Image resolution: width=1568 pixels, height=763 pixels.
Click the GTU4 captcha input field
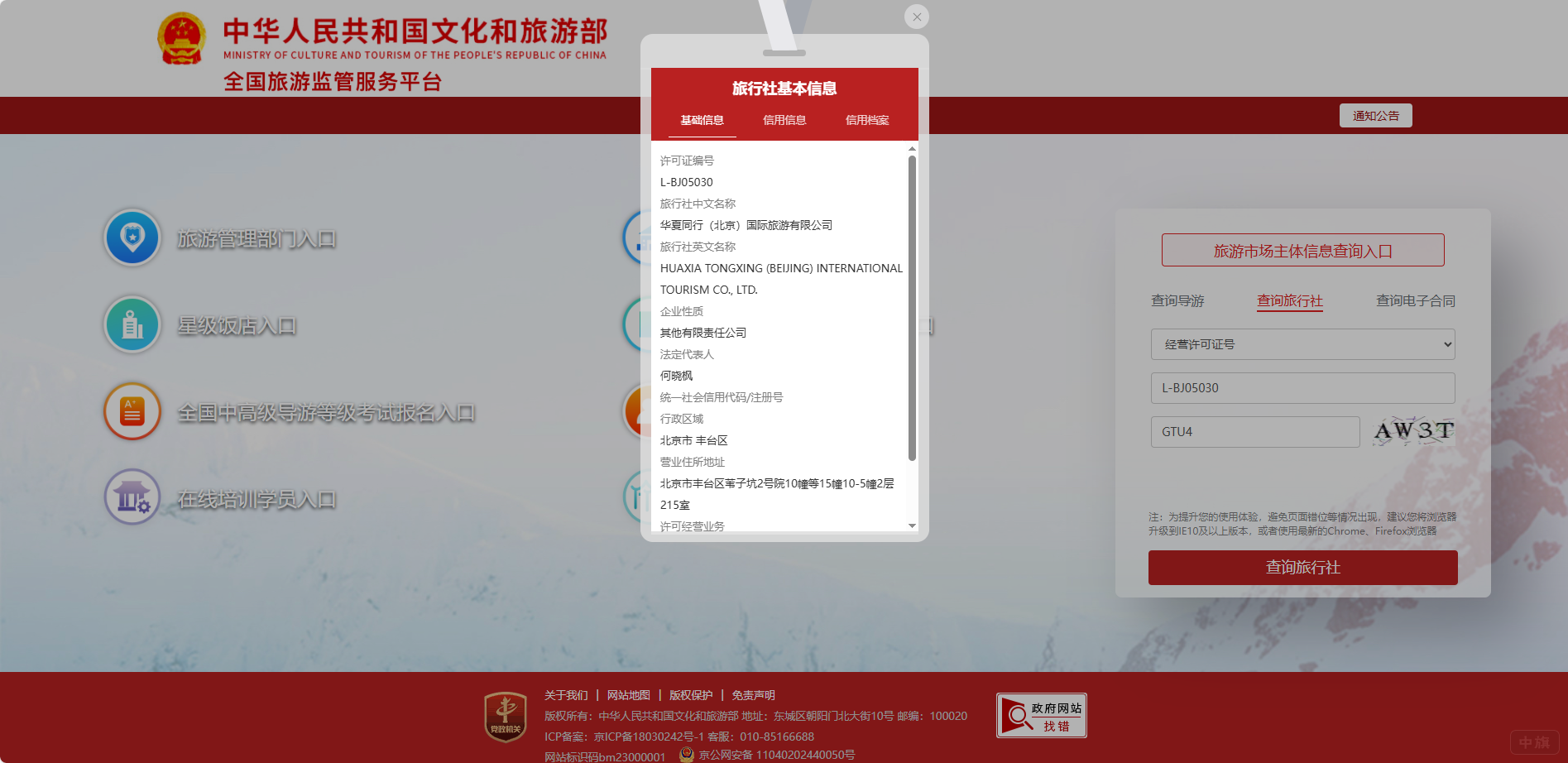(x=1254, y=431)
